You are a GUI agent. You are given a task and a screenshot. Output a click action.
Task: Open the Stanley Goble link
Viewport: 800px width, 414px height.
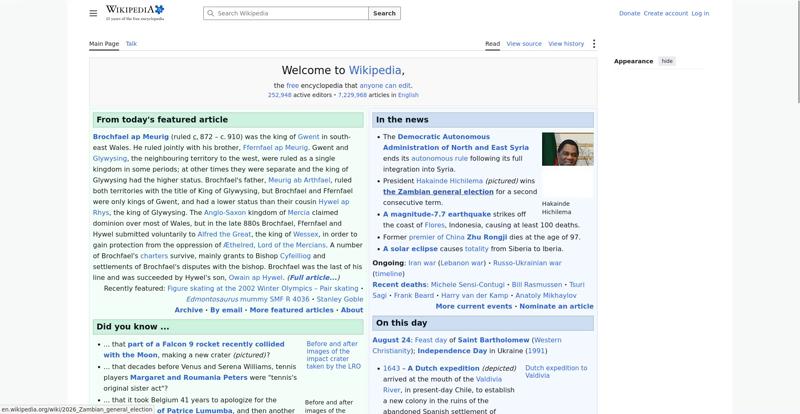click(340, 299)
